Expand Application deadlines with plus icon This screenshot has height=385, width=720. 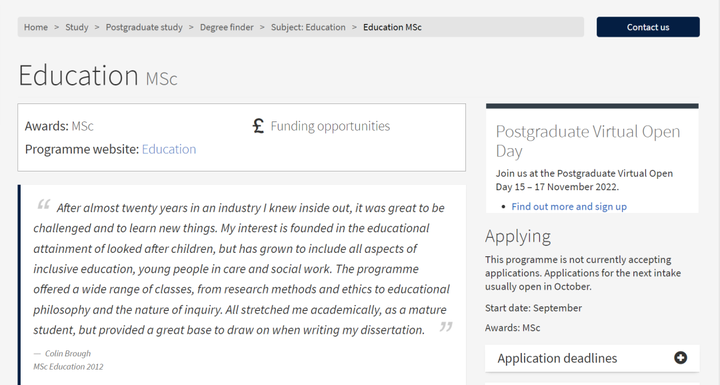(681, 358)
